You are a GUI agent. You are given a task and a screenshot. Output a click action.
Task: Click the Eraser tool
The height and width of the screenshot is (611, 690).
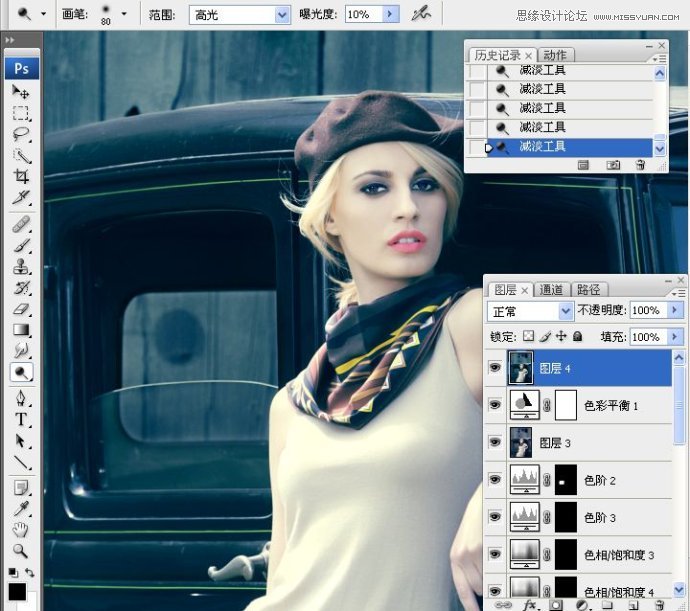20,309
